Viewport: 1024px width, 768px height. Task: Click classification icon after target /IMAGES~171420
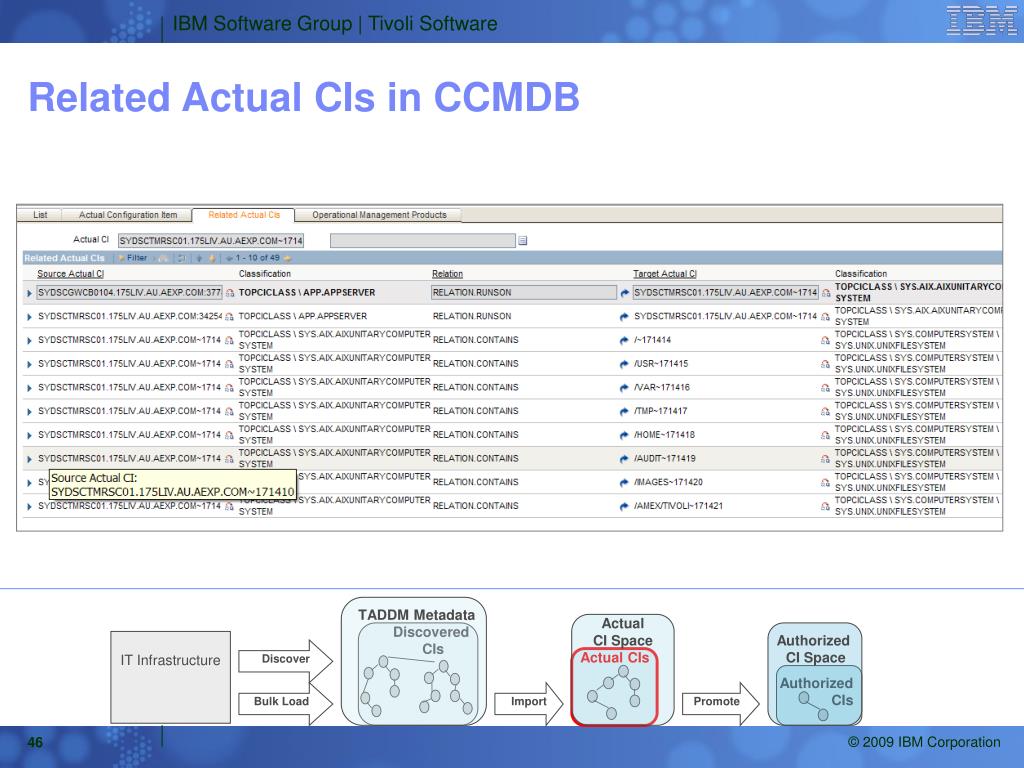825,483
